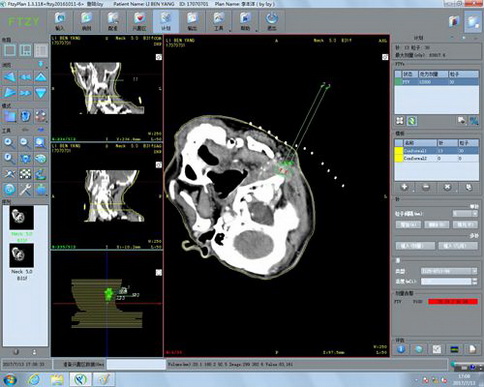
Task: Open file explorer folder in taskbar
Action: point(57,380)
